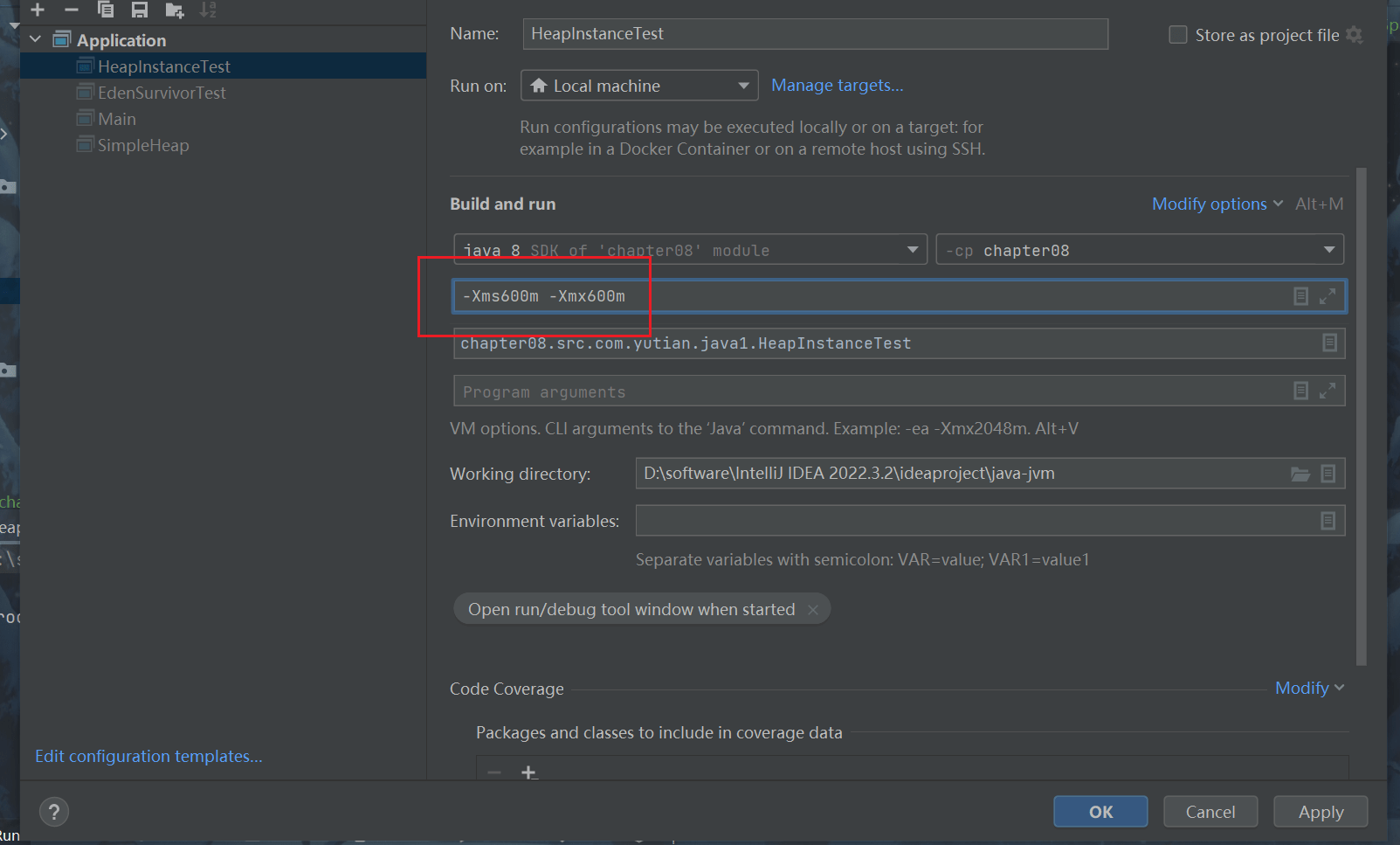Collapse the Application tree node
Image resolution: width=1400 pixels, height=845 pixels.
(x=36, y=39)
